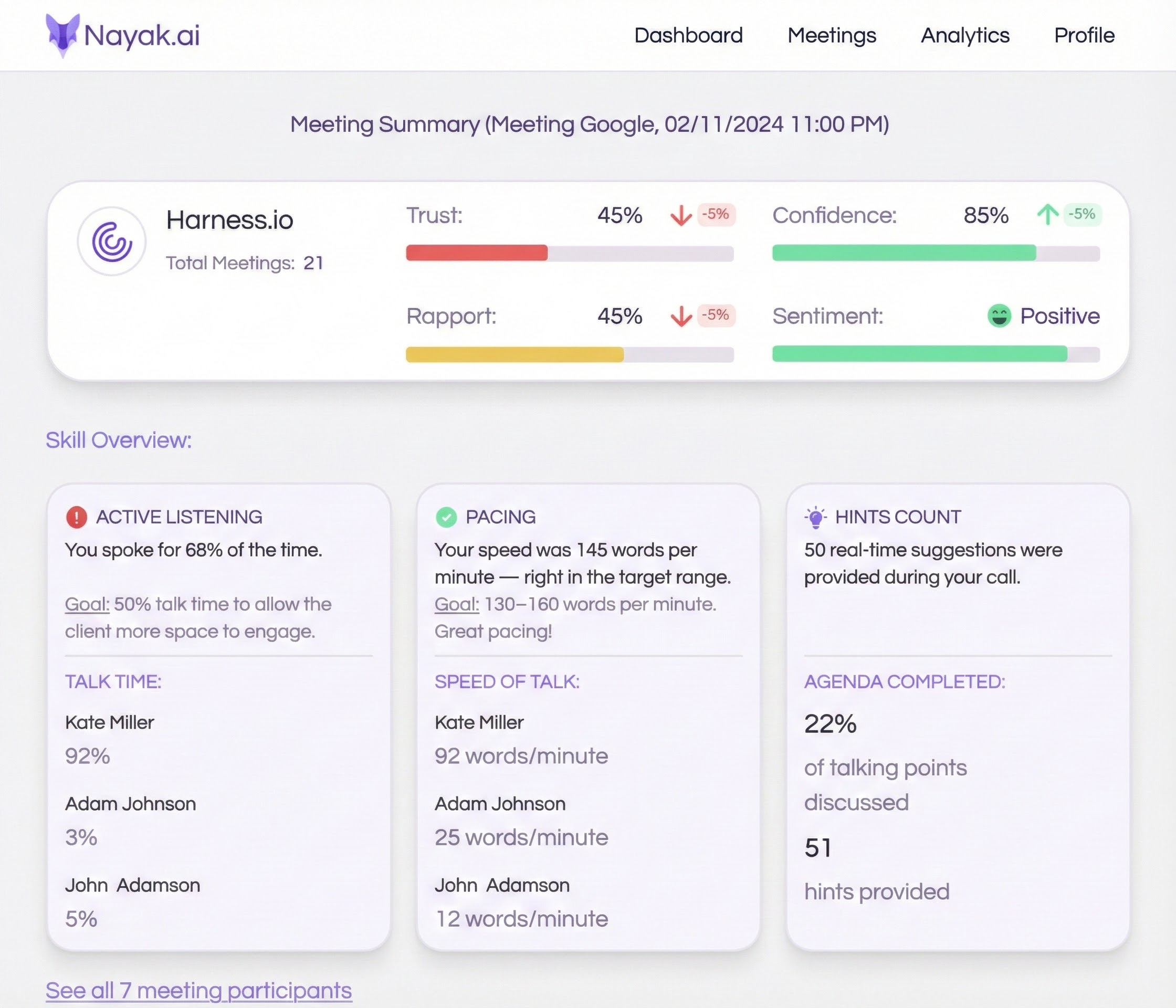The height and width of the screenshot is (1008, 1176).
Task: Click the lightbulb icon on Hints Count
Action: tap(816, 517)
